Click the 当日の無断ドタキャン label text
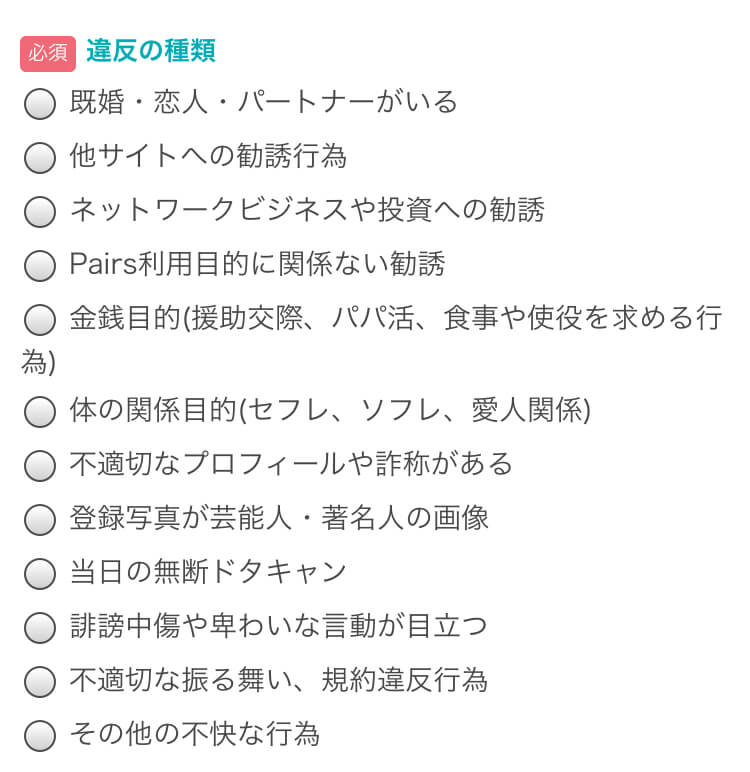The height and width of the screenshot is (772, 750). (x=208, y=572)
